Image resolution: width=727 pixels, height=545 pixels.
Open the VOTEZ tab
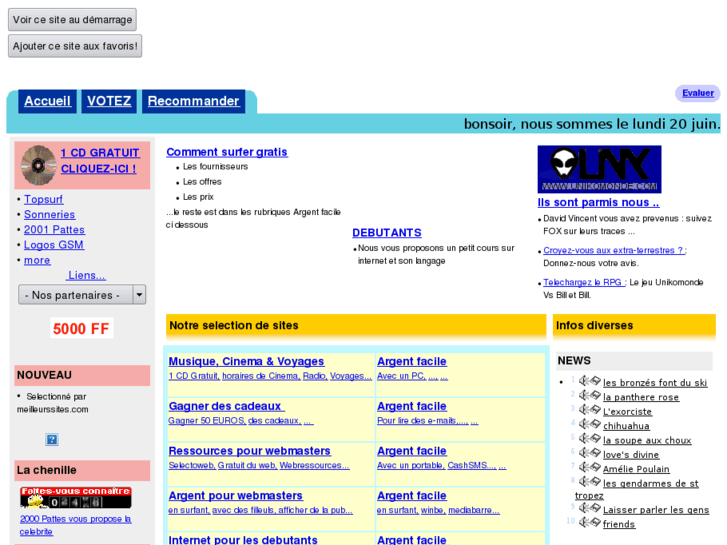point(109,101)
